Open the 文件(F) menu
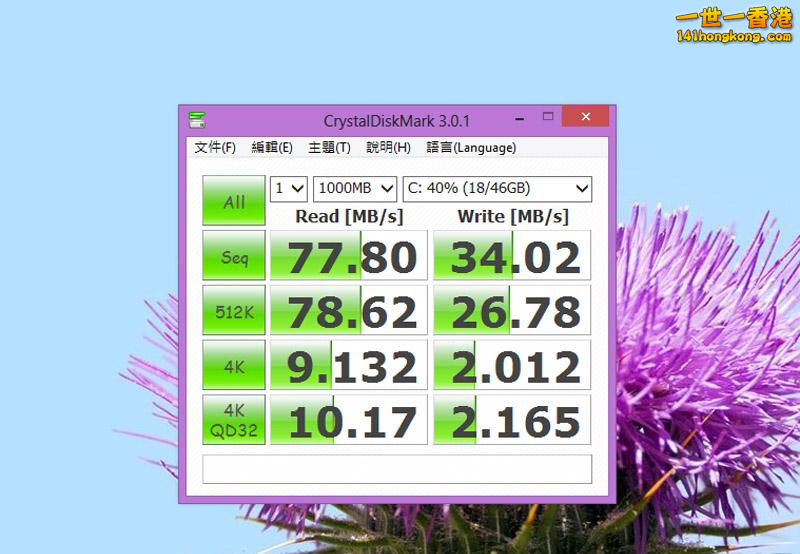The height and width of the screenshot is (554, 800). [x=215, y=147]
